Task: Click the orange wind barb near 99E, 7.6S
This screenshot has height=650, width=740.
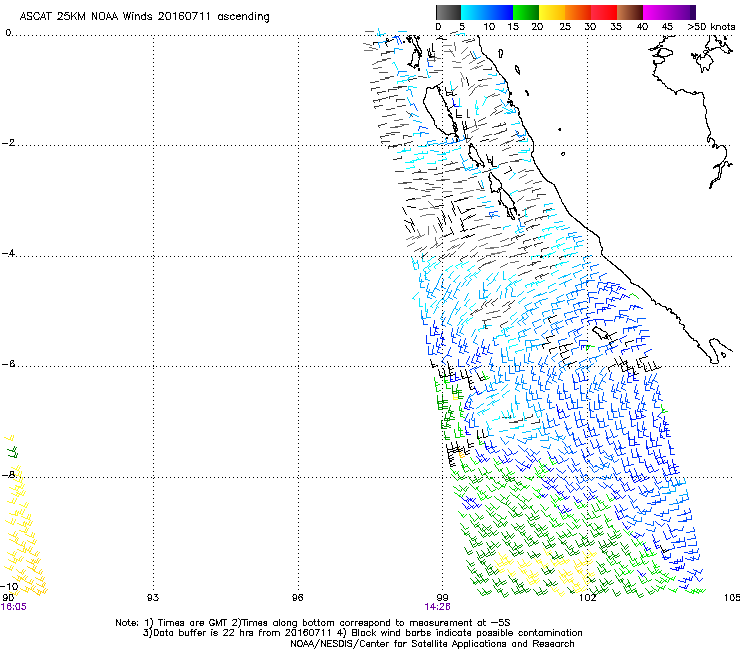Action: click(461, 455)
